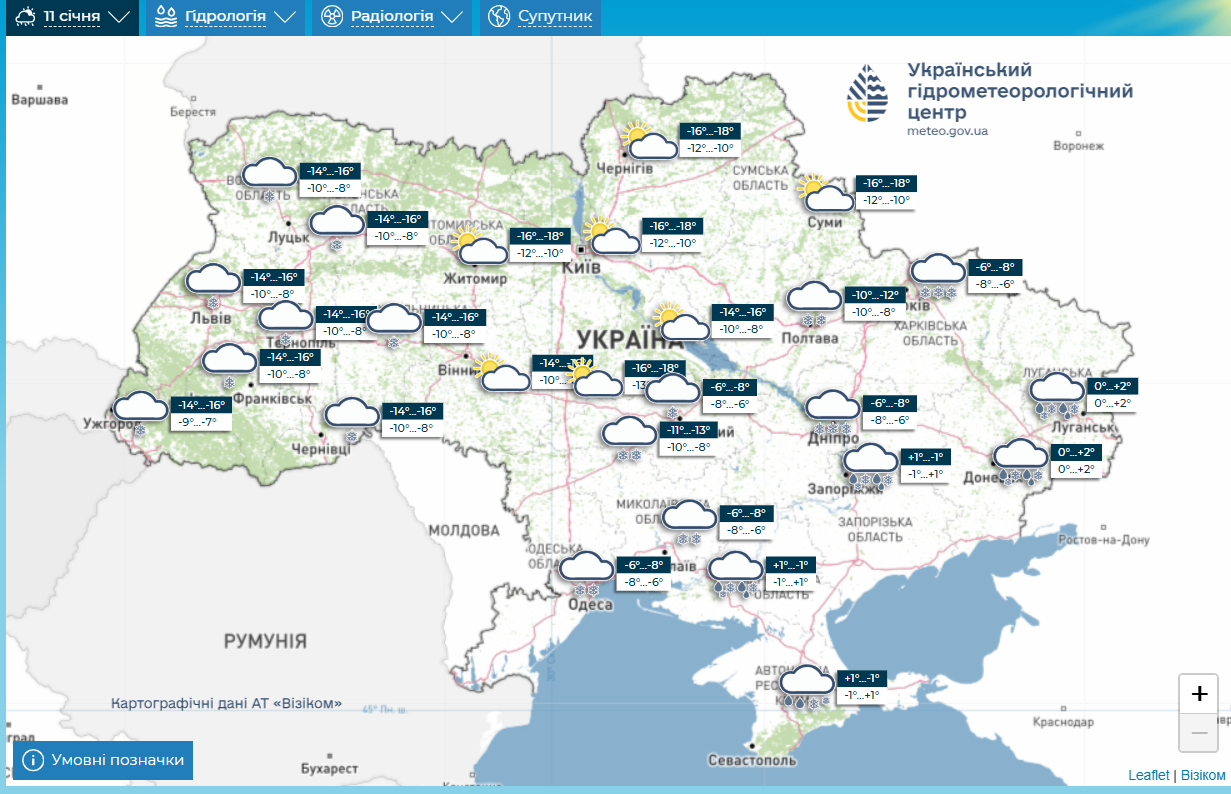Click the Ukrainian Hydrometeorological Center logo
This screenshot has height=794, width=1231.
pos(867,93)
